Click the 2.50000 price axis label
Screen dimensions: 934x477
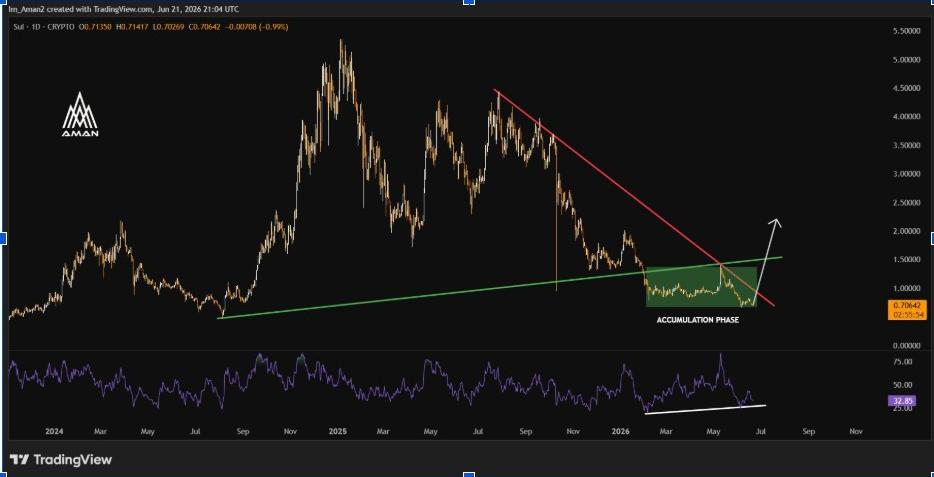pos(905,203)
